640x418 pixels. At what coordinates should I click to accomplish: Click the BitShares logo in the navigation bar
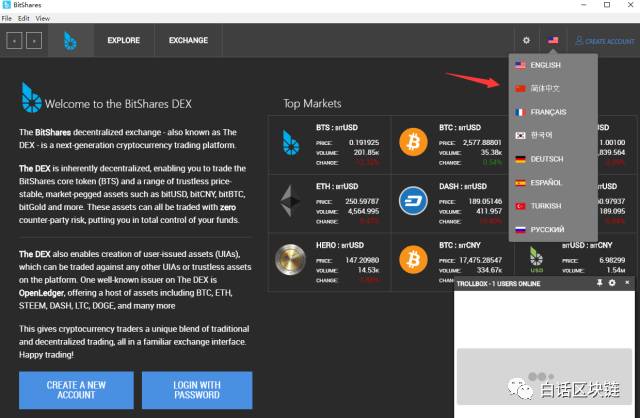coord(70,41)
